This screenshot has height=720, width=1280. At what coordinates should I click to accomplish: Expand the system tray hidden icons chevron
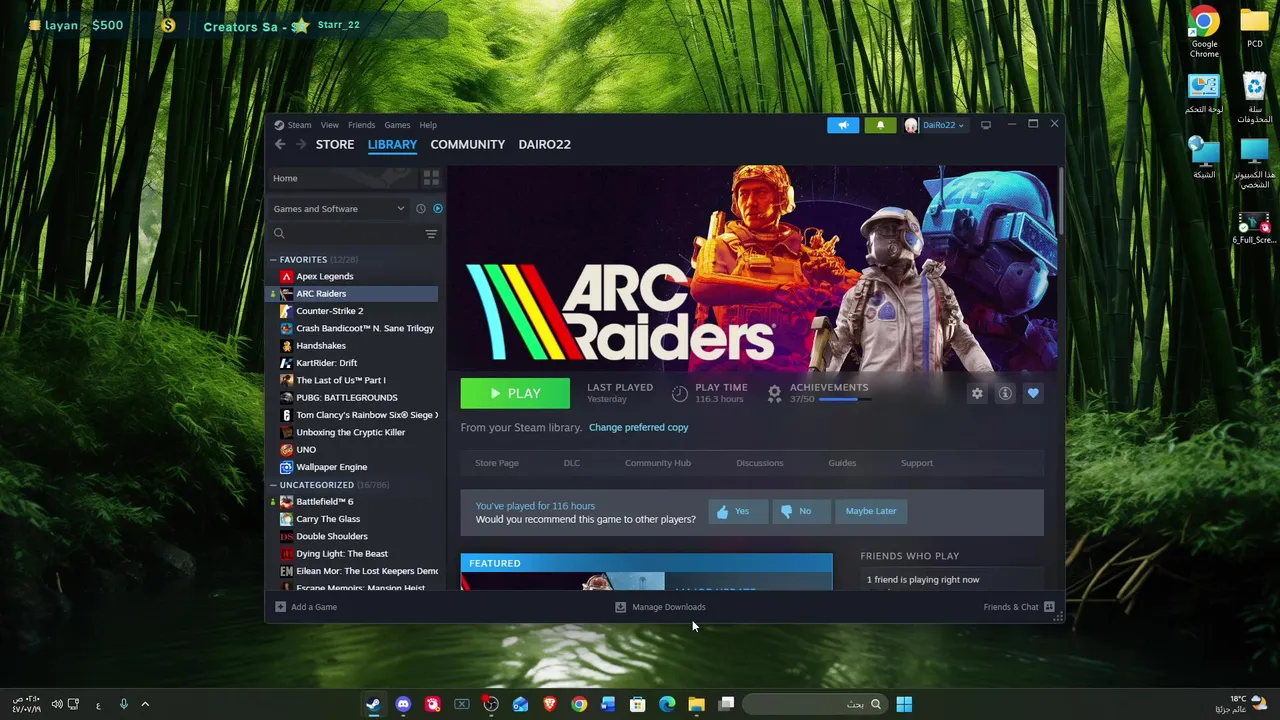pos(145,704)
